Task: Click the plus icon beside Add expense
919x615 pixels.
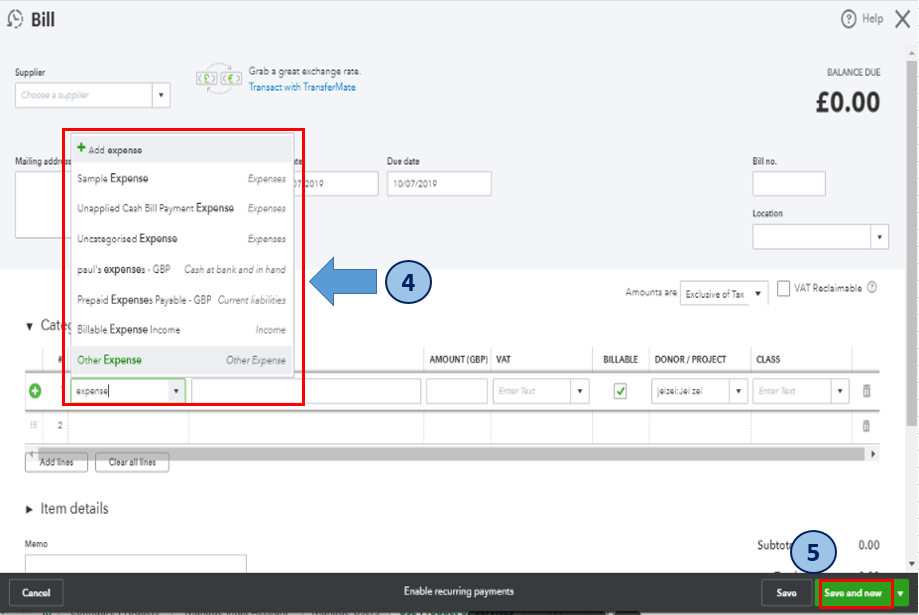Action: pyautogui.click(x=81, y=148)
